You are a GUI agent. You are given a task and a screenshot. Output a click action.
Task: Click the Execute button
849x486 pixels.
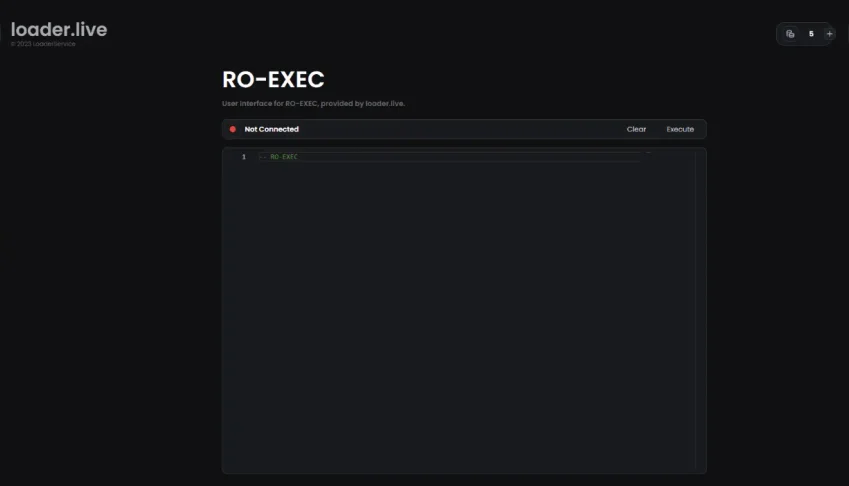pyautogui.click(x=680, y=129)
